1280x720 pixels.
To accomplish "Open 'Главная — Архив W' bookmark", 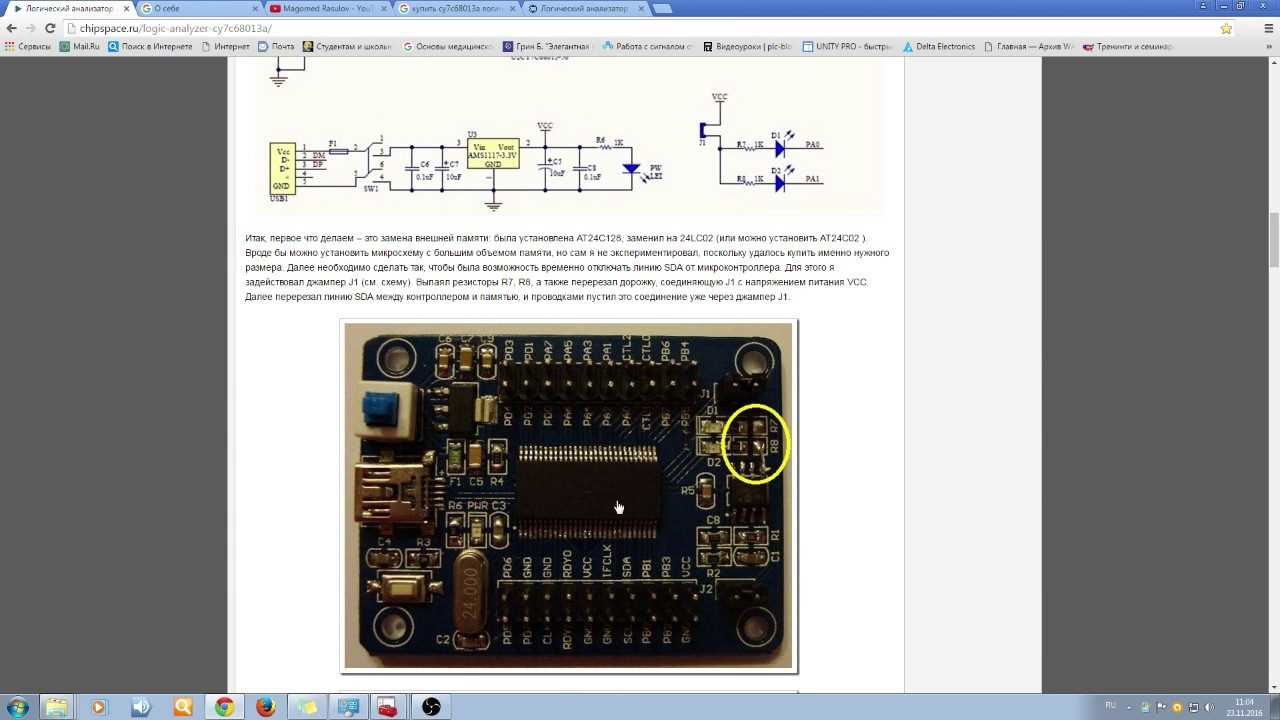I will coord(1029,46).
